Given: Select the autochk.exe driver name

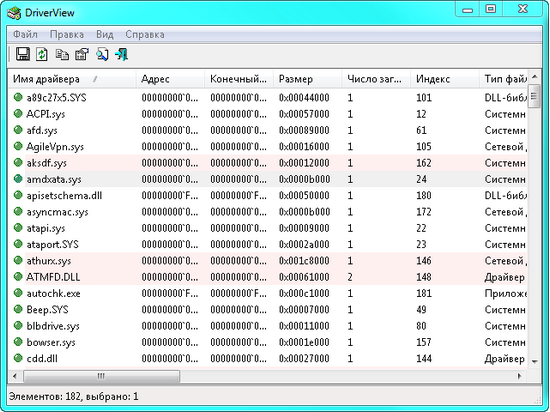Looking at the screenshot, I should coord(53,293).
